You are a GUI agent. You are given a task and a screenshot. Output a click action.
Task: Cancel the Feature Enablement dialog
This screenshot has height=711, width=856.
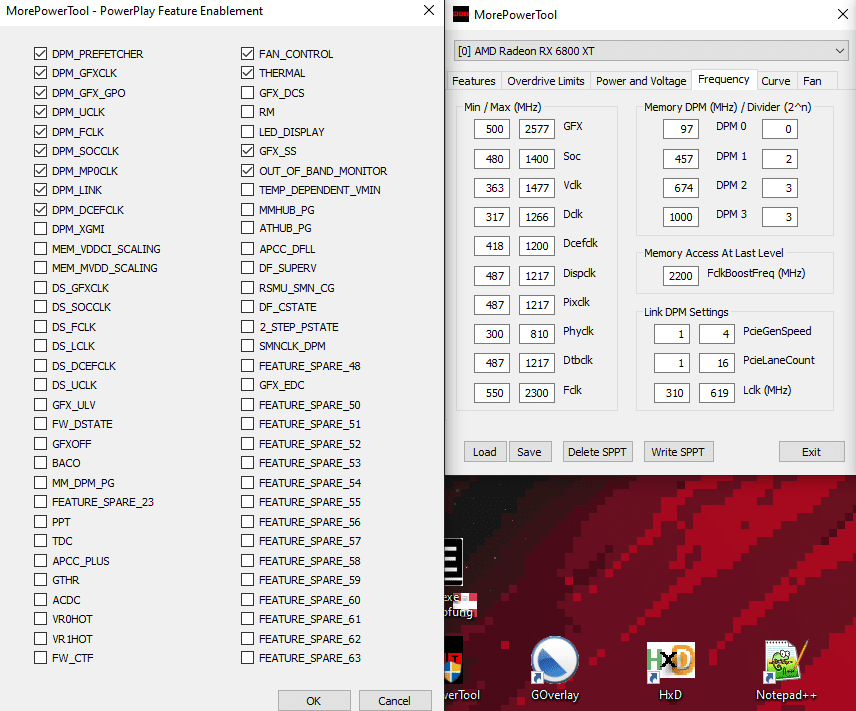[394, 701]
